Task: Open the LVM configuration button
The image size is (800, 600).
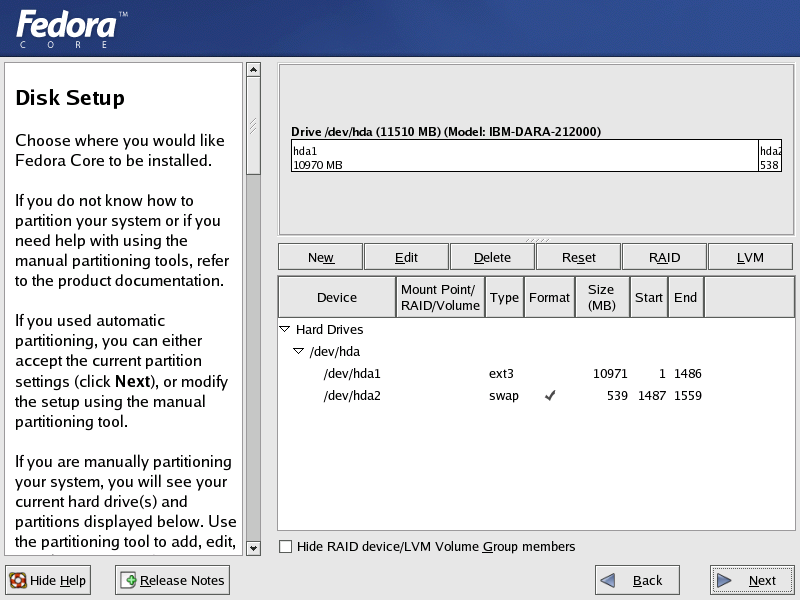Action: [x=750, y=257]
